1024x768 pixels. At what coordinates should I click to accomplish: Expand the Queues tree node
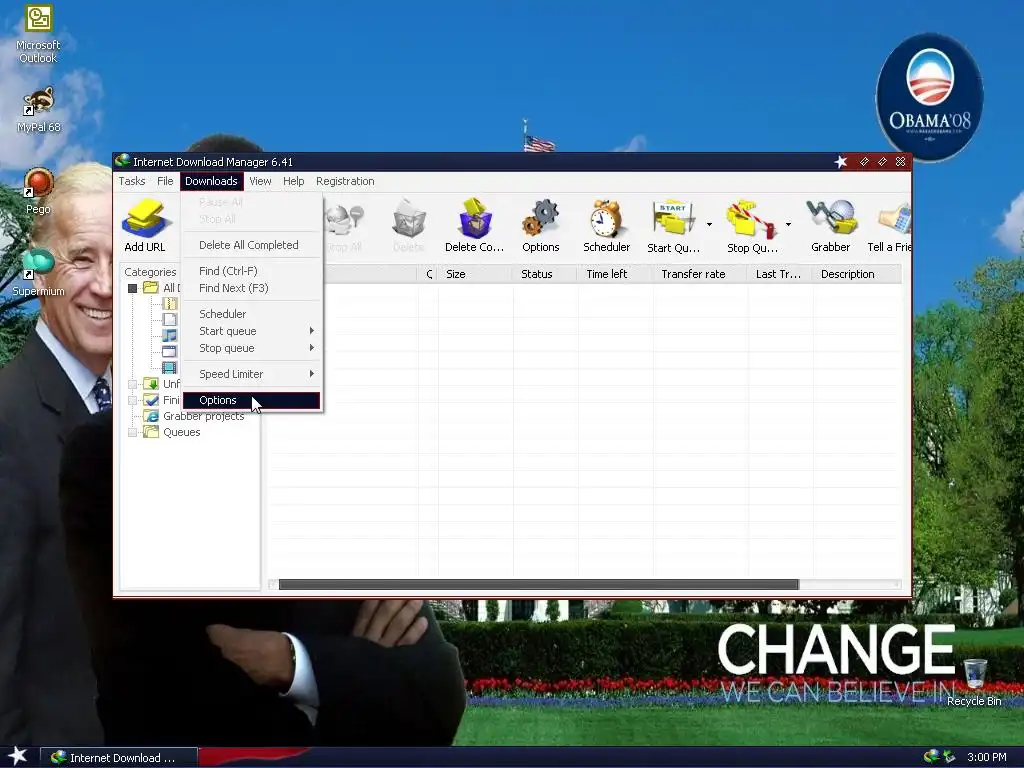coord(133,432)
